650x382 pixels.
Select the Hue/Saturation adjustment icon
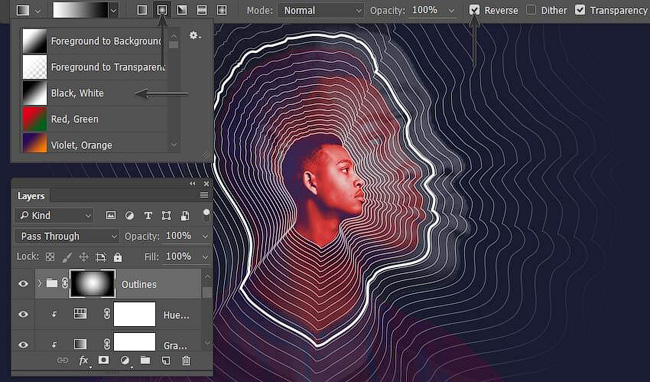[80, 314]
